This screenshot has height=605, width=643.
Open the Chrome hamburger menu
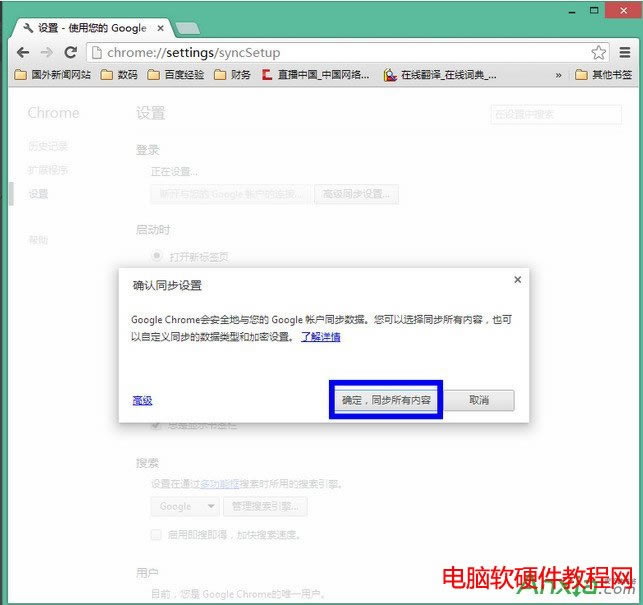625,53
